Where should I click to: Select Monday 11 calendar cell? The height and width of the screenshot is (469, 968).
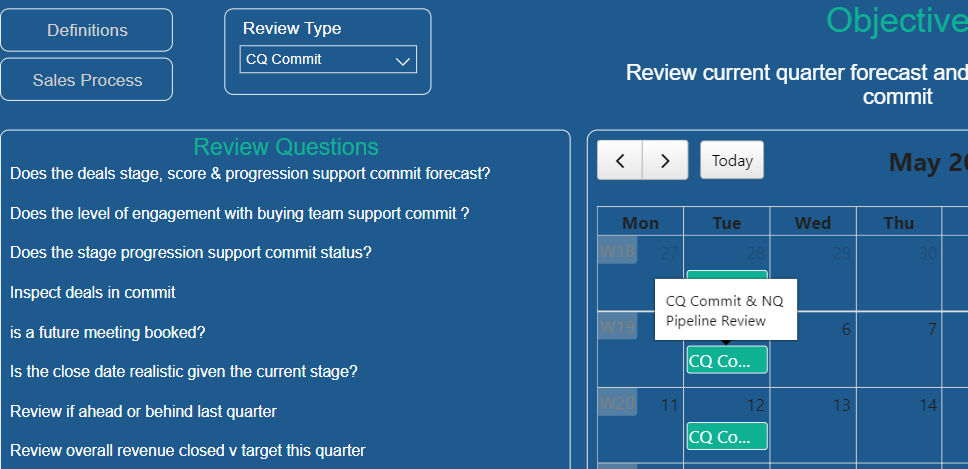(x=641, y=425)
